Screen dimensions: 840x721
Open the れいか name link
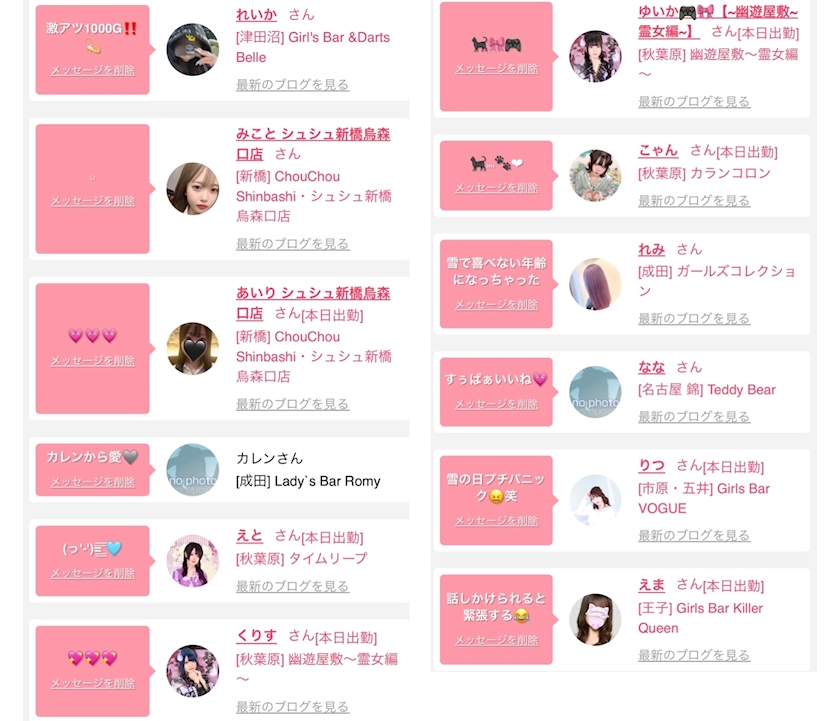(256, 14)
